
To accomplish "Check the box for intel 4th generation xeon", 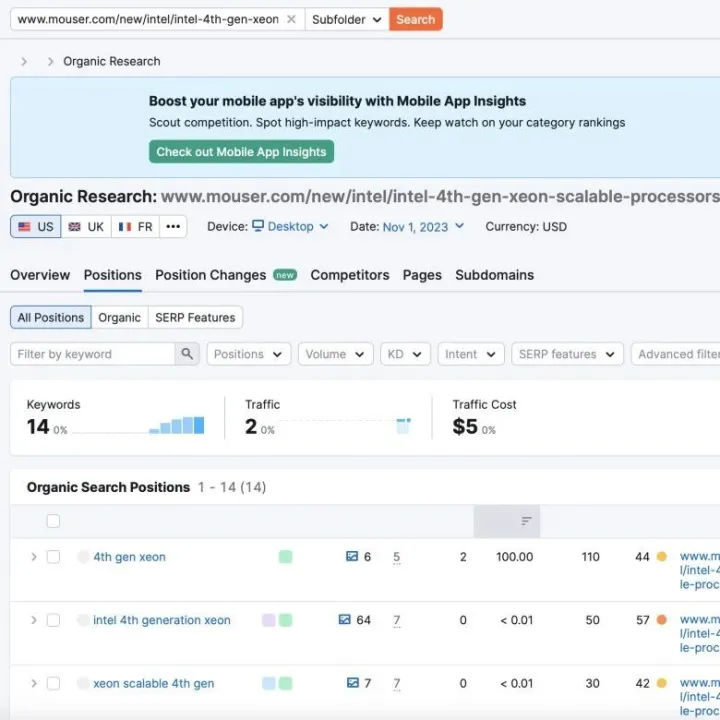I will [x=53, y=620].
